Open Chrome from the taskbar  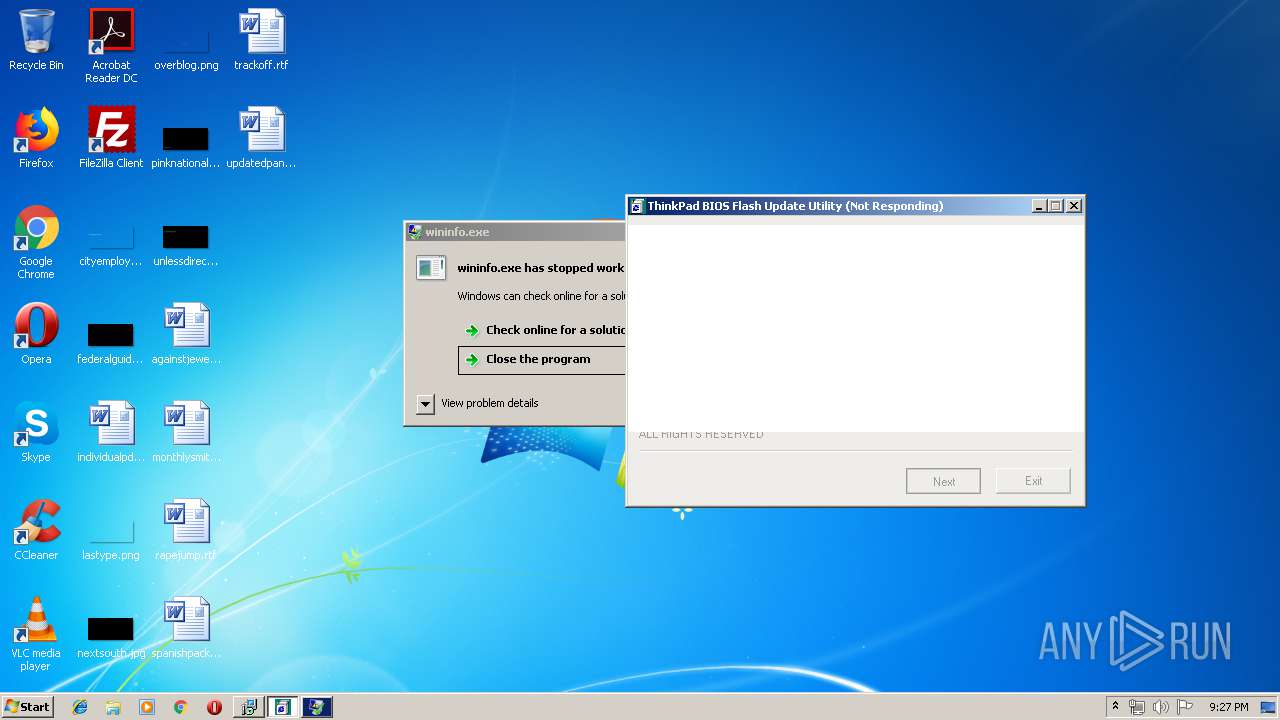180,707
